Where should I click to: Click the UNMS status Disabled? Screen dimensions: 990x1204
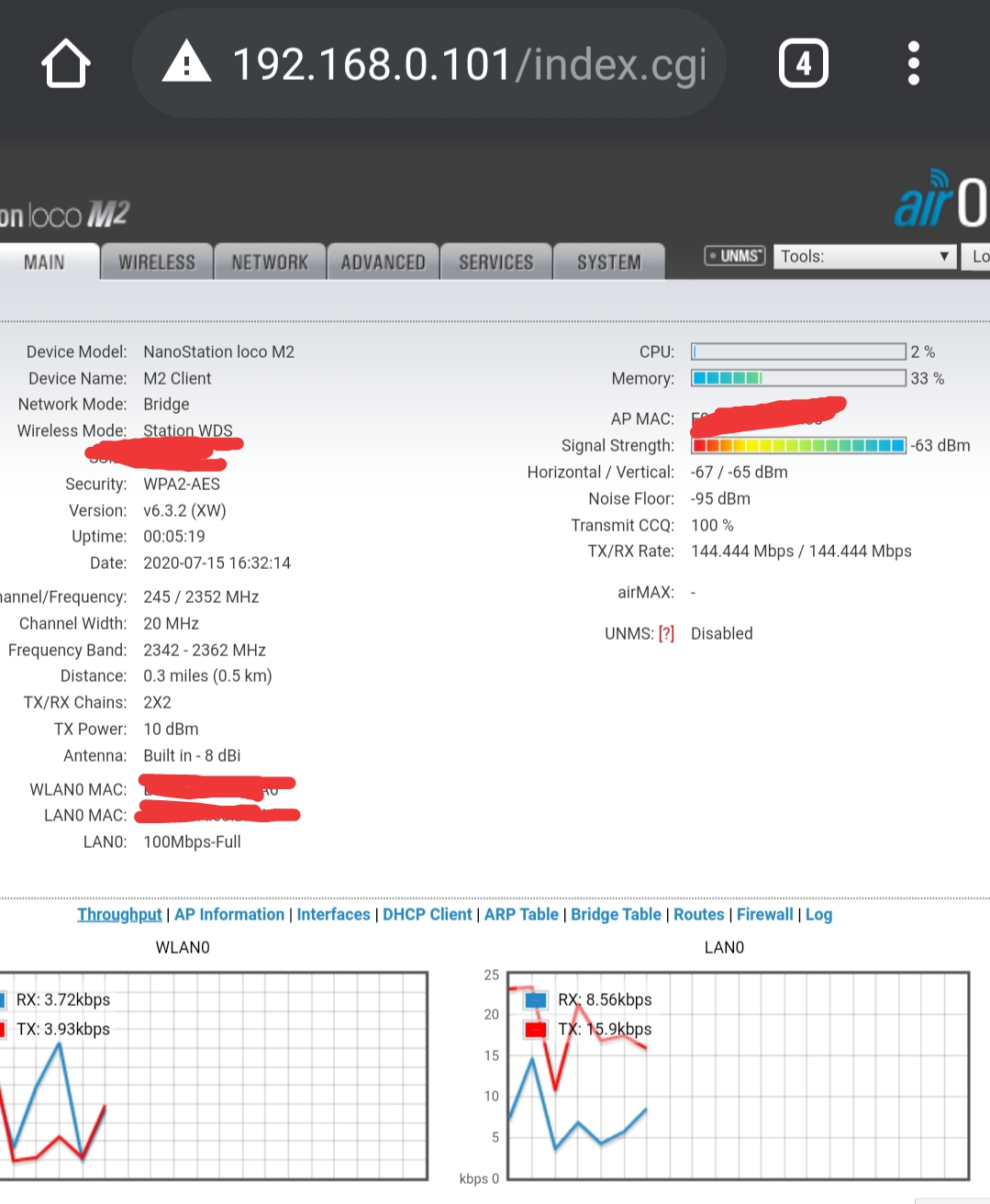pyautogui.click(x=722, y=633)
